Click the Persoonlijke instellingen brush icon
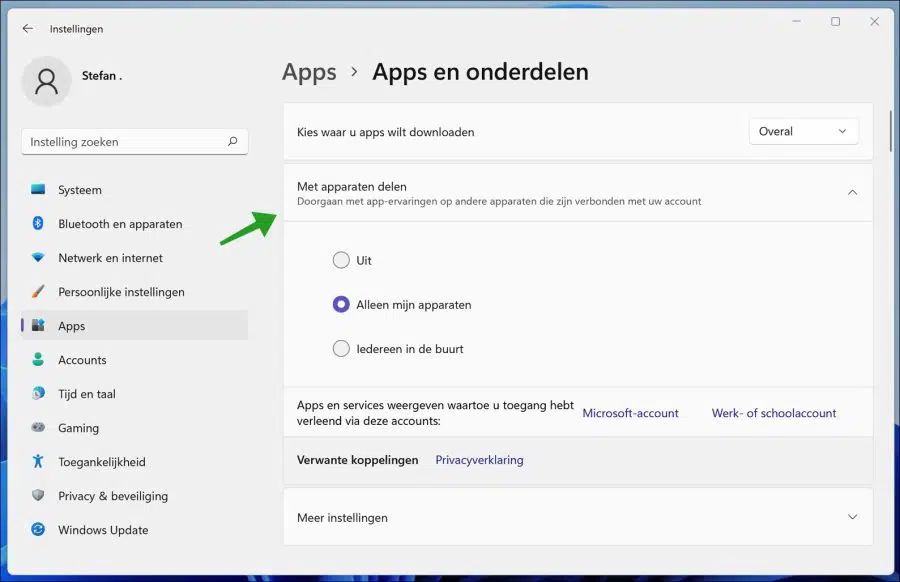This screenshot has height=582, width=900. [x=38, y=292]
